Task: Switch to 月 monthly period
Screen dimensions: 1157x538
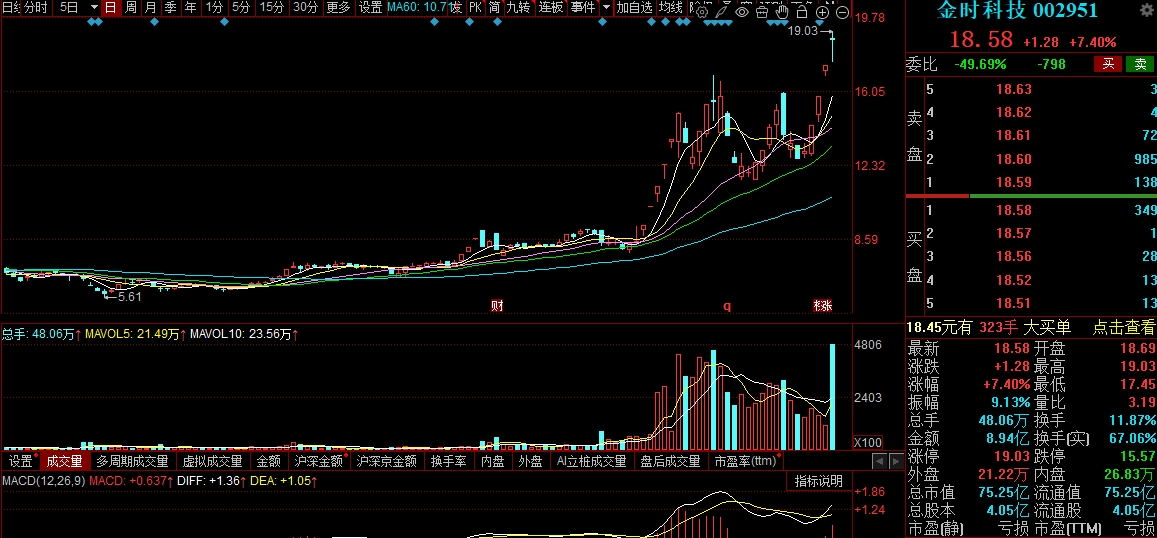Action: click(150, 8)
